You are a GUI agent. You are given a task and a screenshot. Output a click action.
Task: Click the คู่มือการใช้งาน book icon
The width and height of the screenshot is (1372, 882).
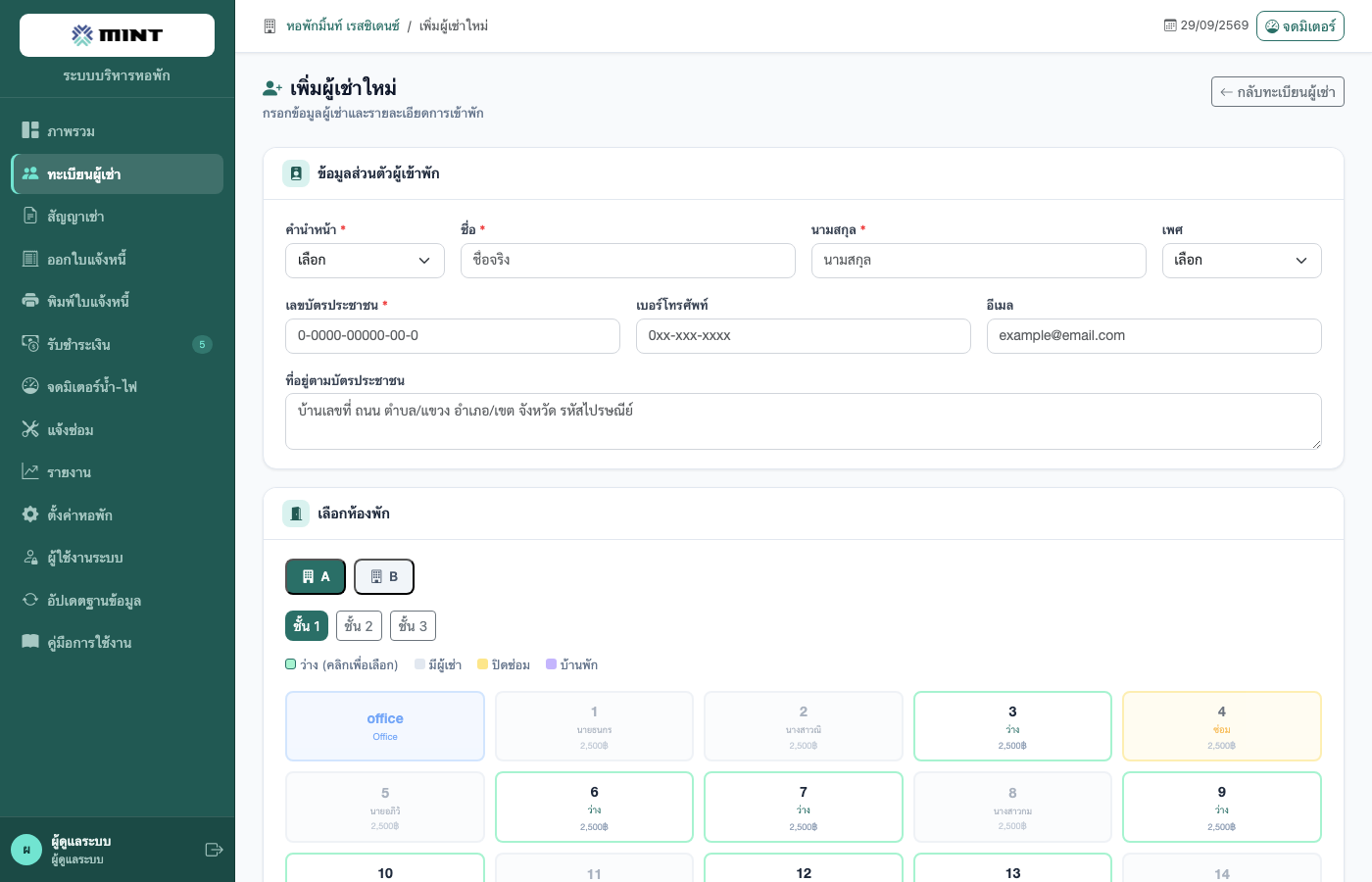coord(30,642)
